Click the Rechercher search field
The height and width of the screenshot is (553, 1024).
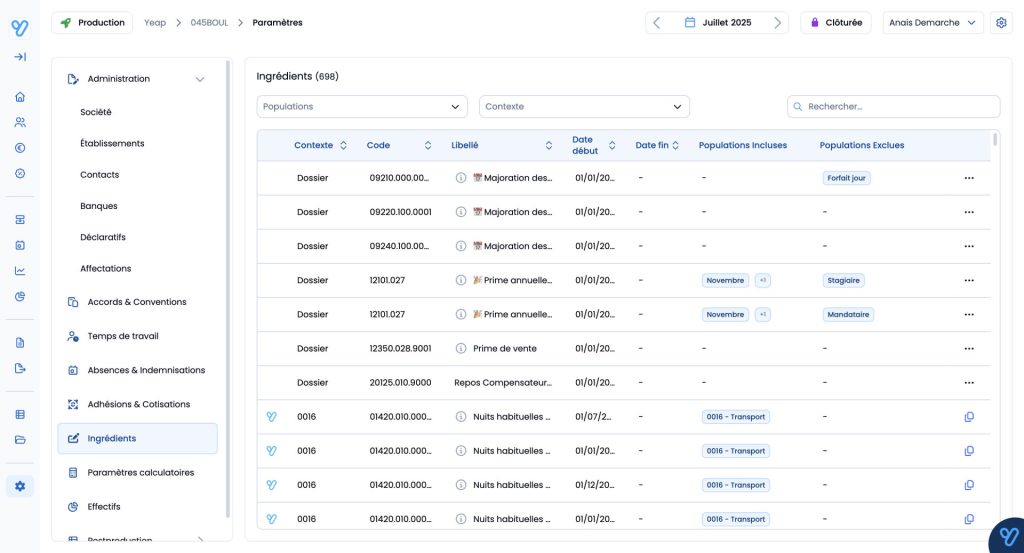[893, 107]
